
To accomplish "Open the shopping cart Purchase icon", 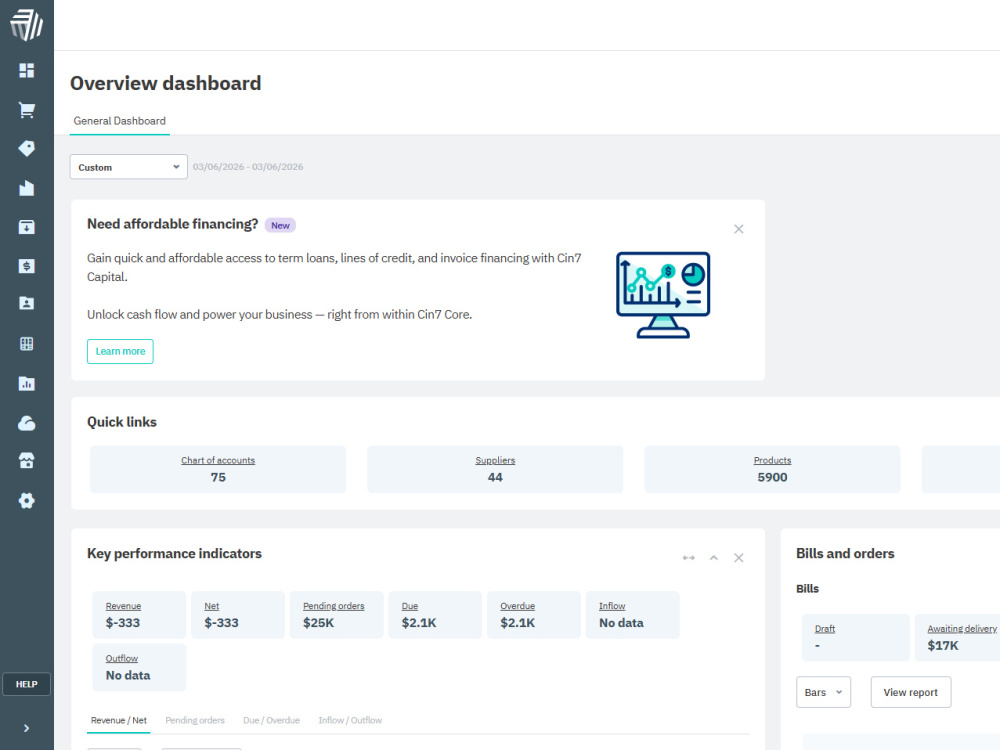I will click(x=26, y=110).
